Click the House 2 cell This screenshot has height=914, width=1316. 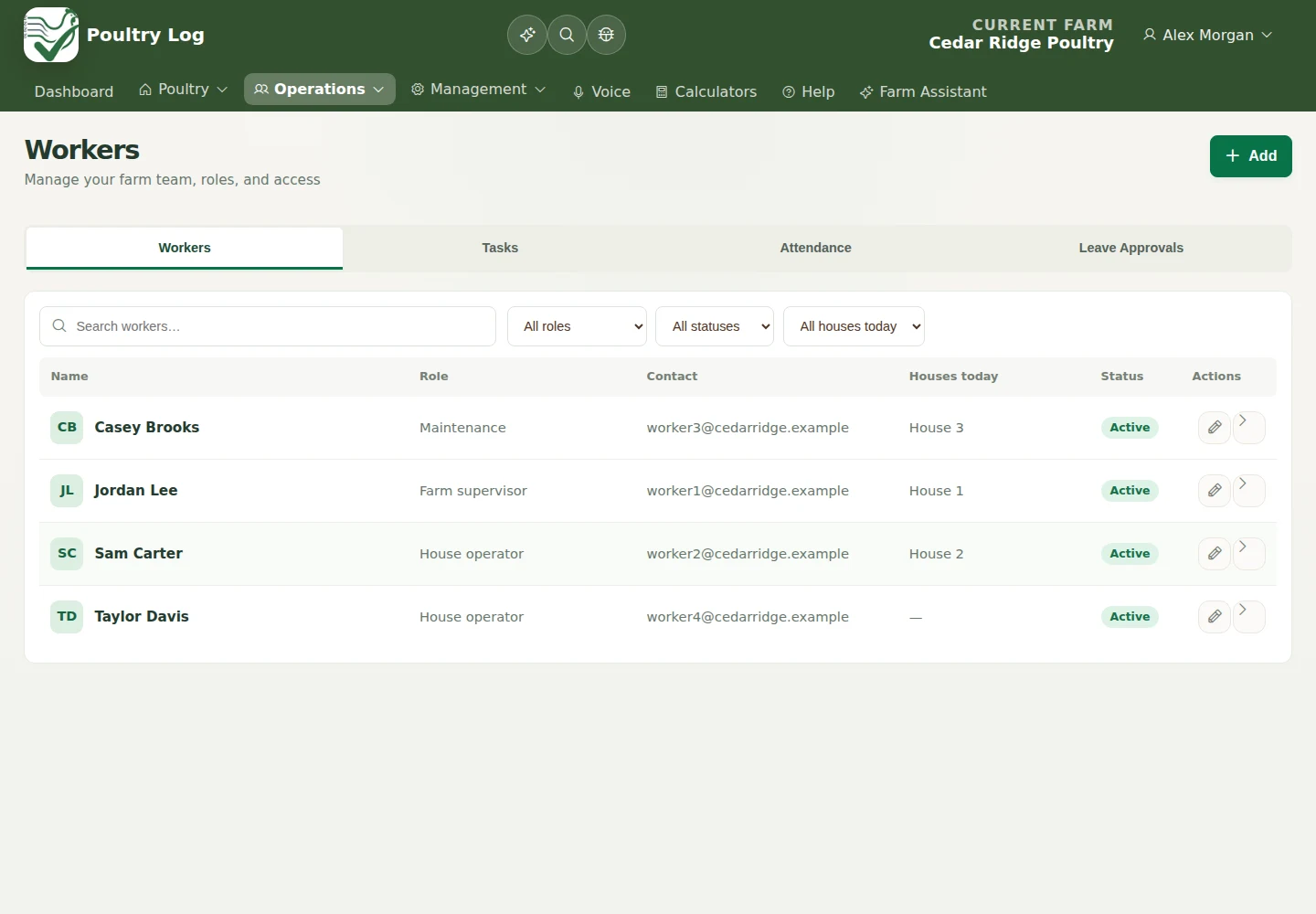click(936, 554)
